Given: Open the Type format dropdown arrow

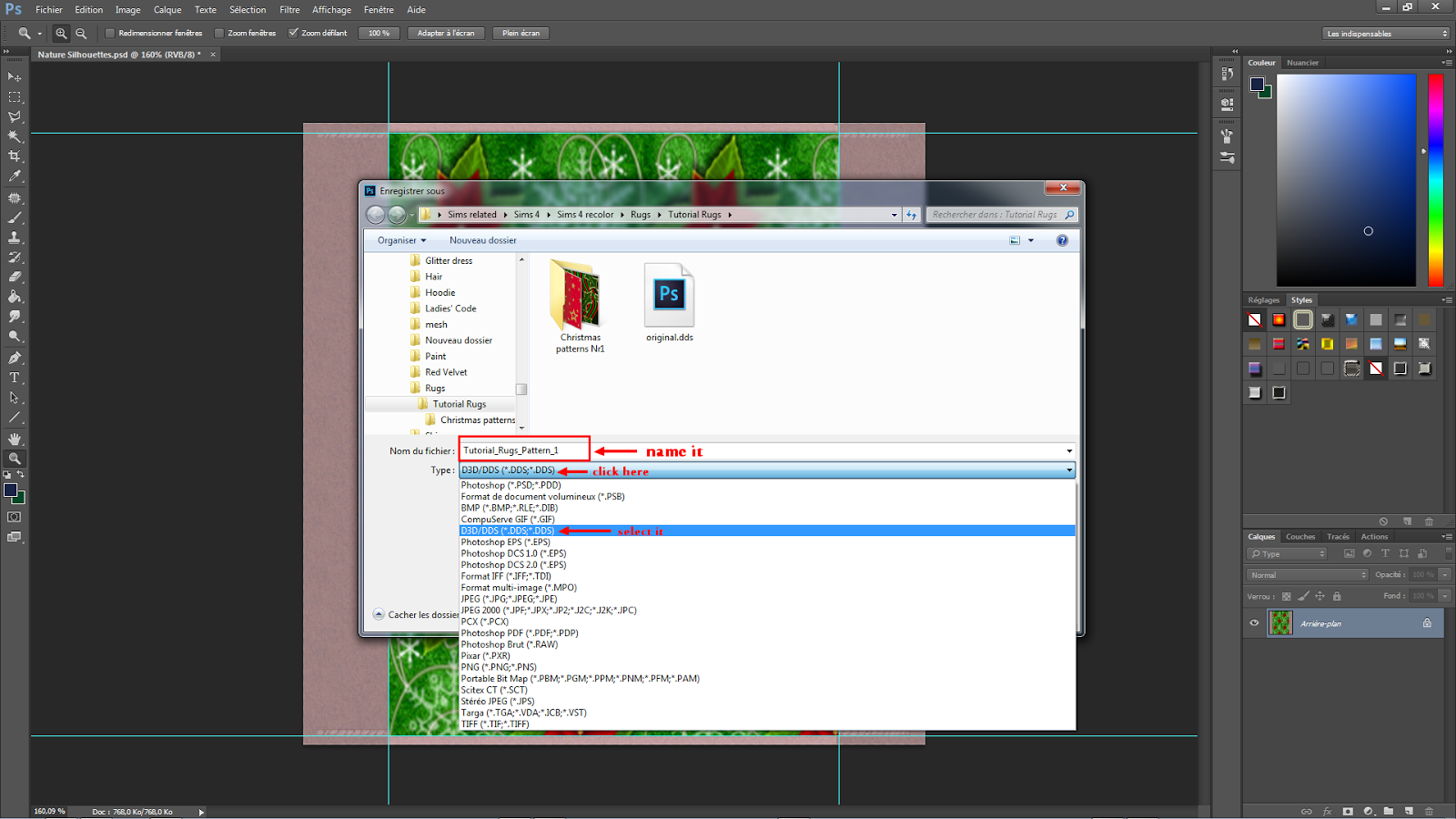Looking at the screenshot, I should coord(1069,470).
